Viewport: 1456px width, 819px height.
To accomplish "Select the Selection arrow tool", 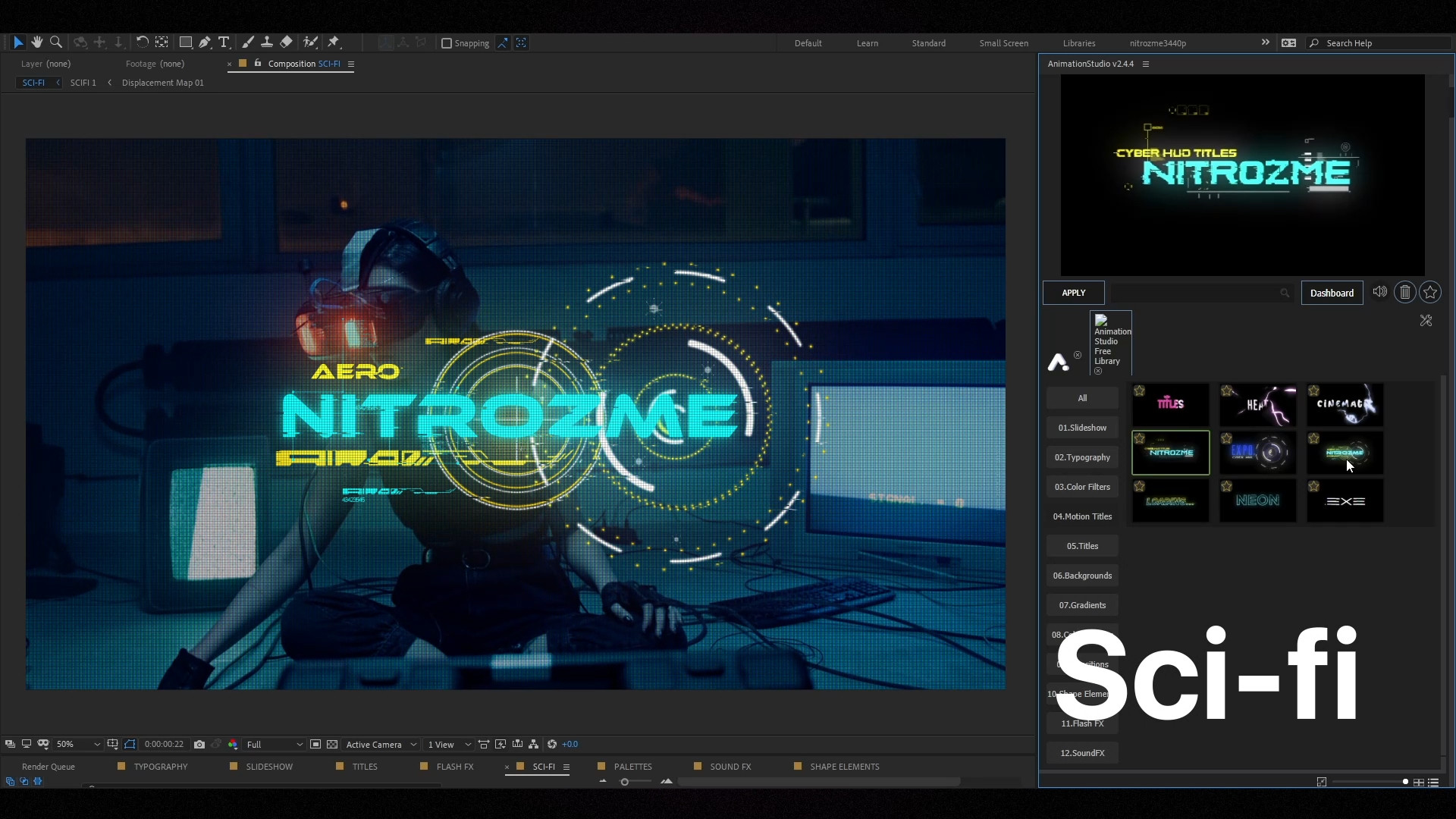I will coord(18,42).
